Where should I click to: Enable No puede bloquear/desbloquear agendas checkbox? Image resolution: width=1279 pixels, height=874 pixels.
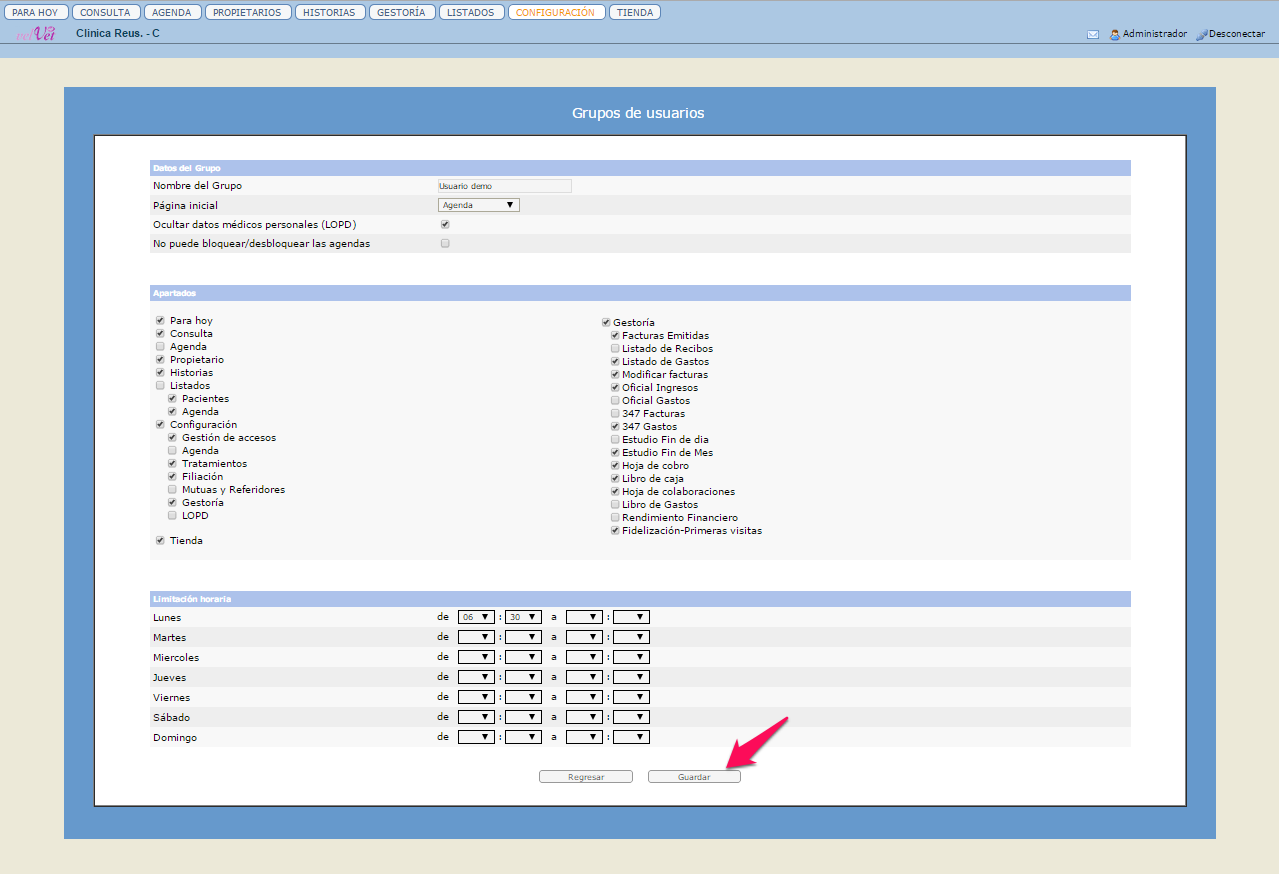coord(445,243)
